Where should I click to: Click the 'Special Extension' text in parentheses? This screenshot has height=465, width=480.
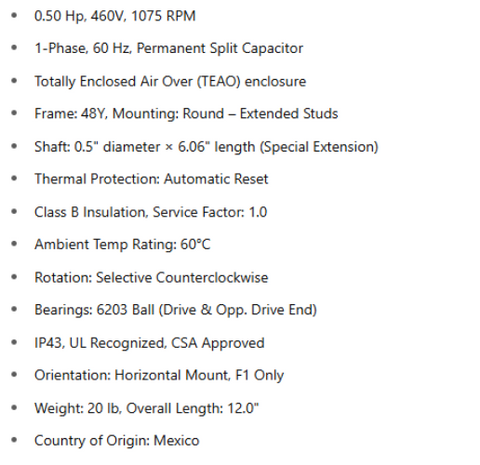[x=319, y=147]
